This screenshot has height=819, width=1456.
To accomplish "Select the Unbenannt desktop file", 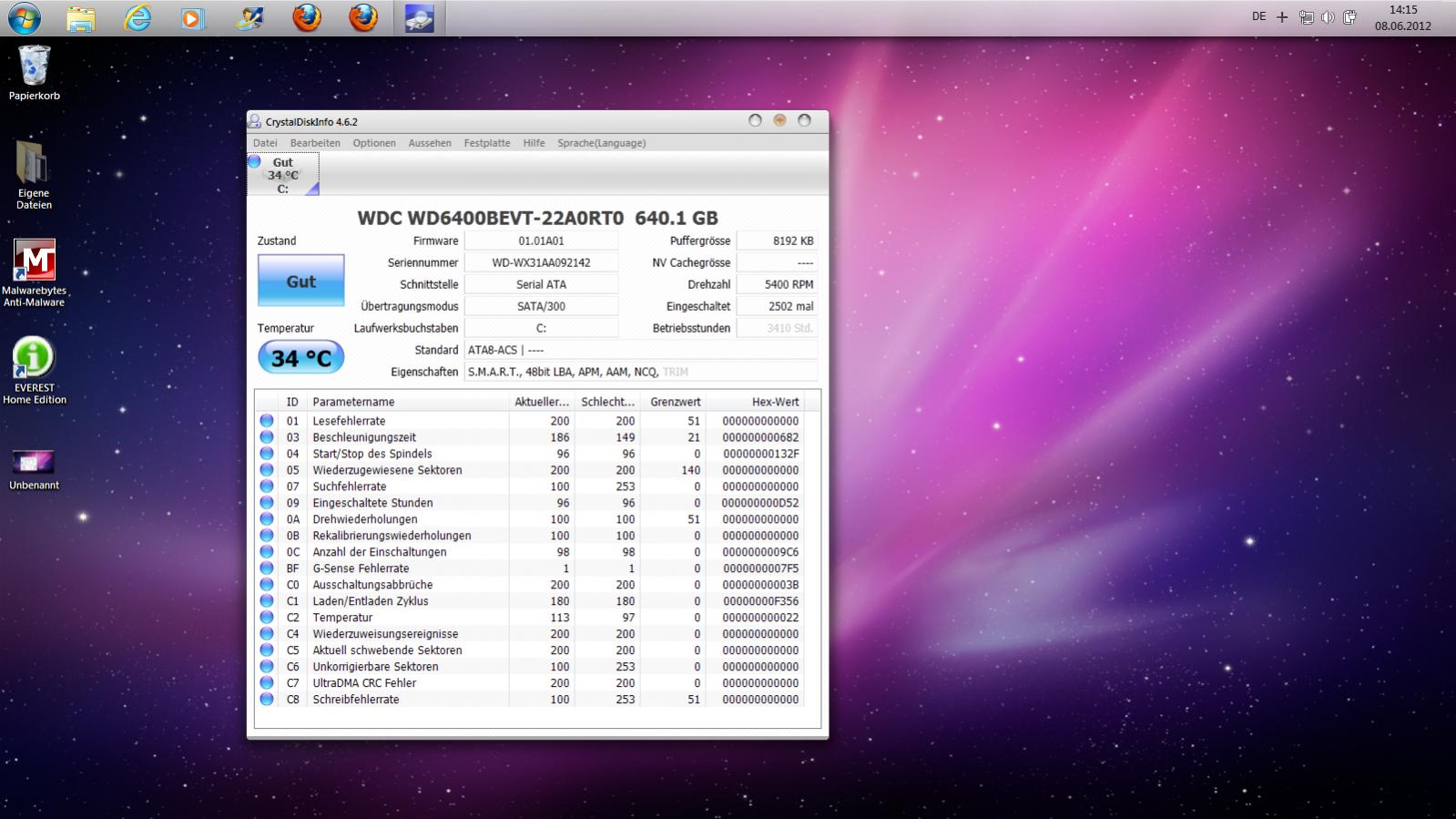I will tap(34, 470).
